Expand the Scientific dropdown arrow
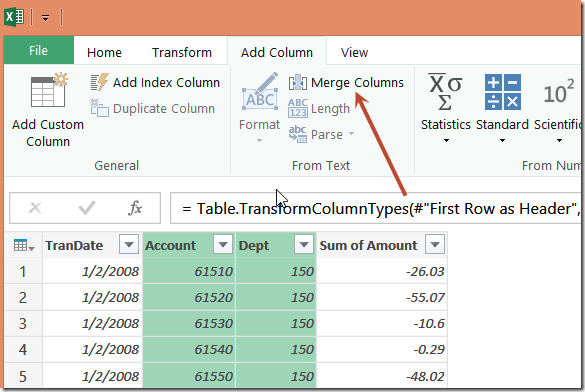This screenshot has width=585, height=392. pyautogui.click(x=559, y=141)
